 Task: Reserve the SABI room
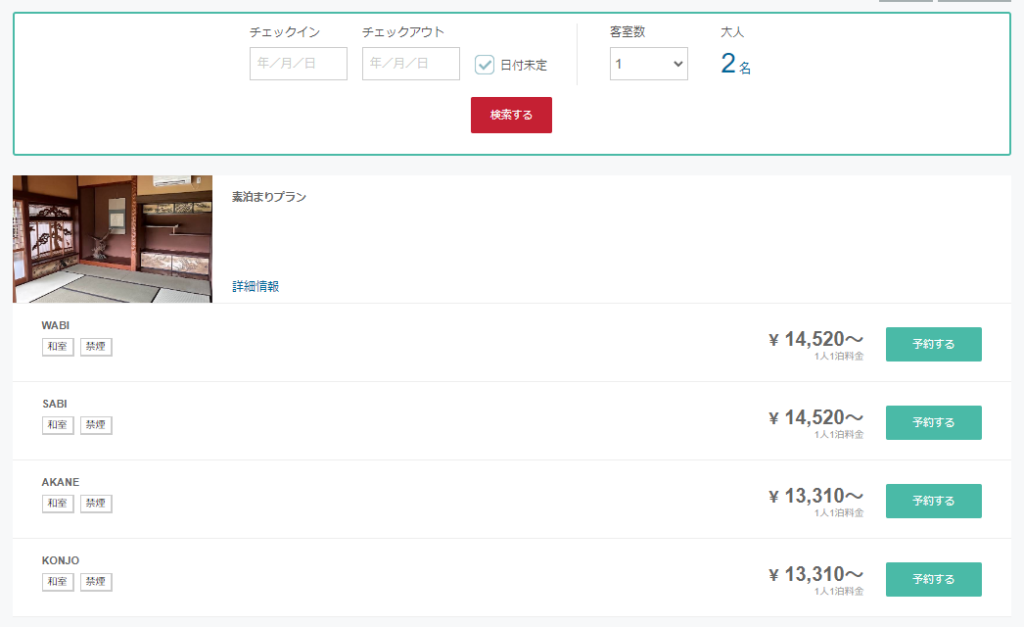[x=933, y=422]
